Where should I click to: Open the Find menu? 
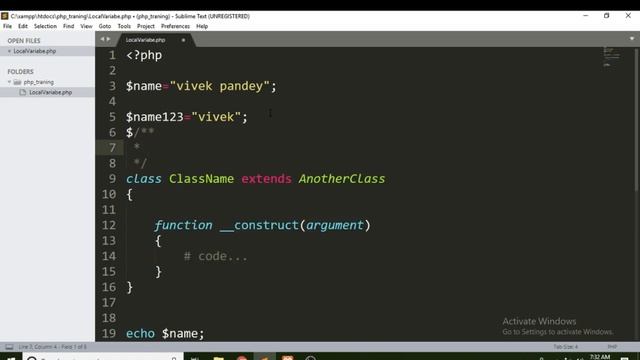[69, 26]
